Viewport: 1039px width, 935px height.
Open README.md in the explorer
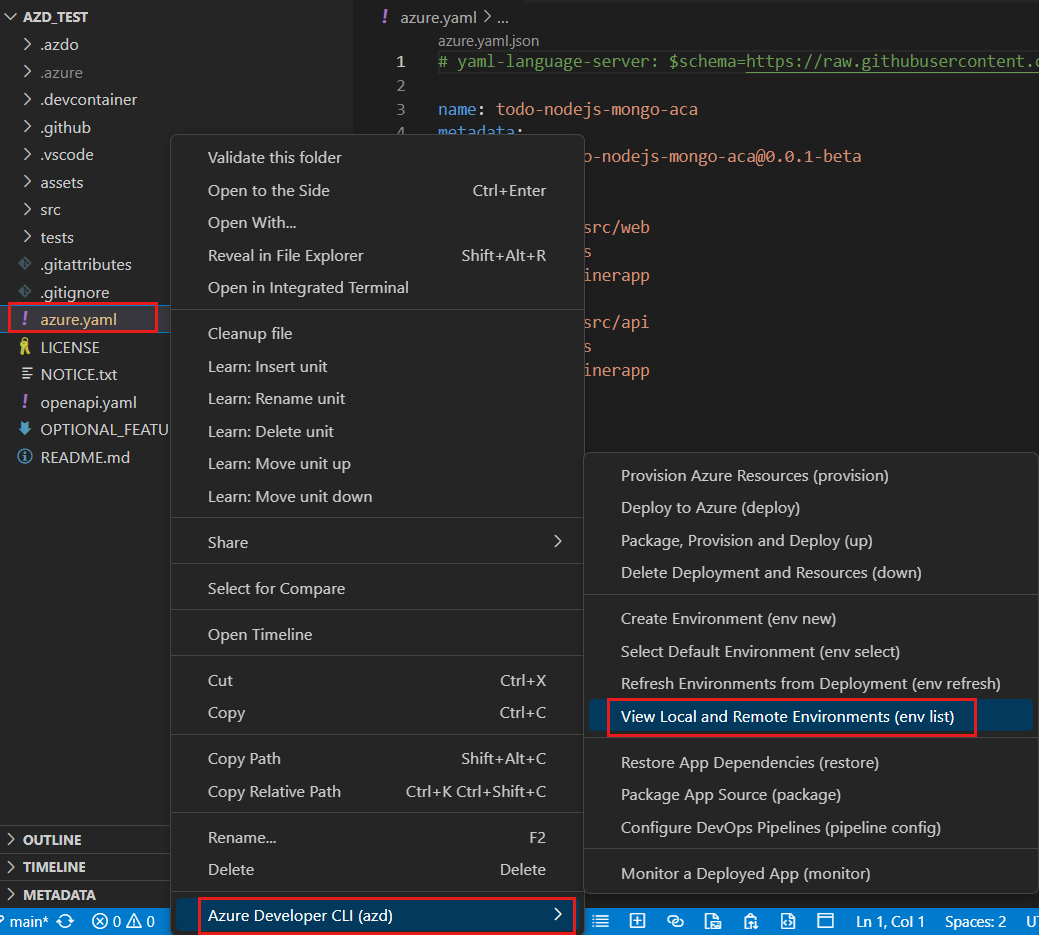[x=85, y=457]
